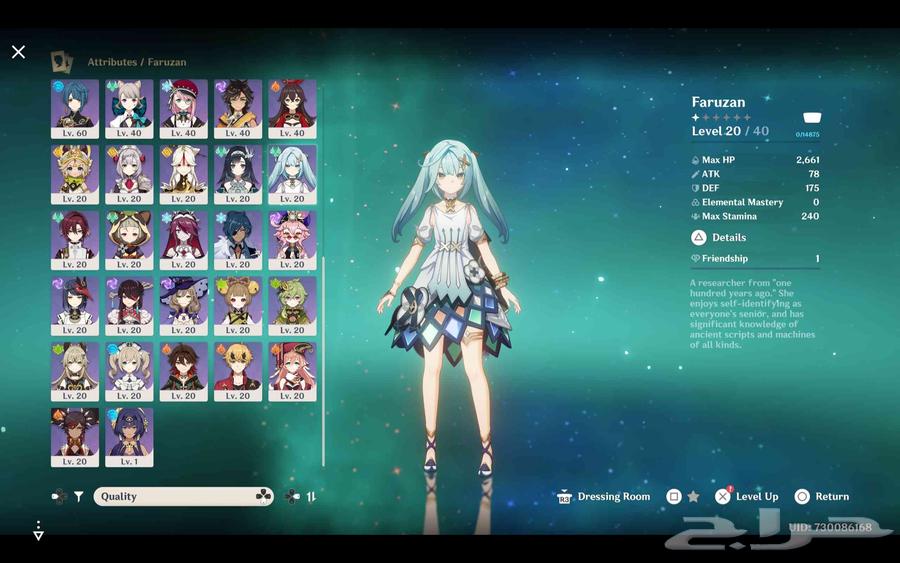Screen dimensions: 900x563
Task: Select Faruzan's highlighted portrait in grid
Action: pos(292,174)
